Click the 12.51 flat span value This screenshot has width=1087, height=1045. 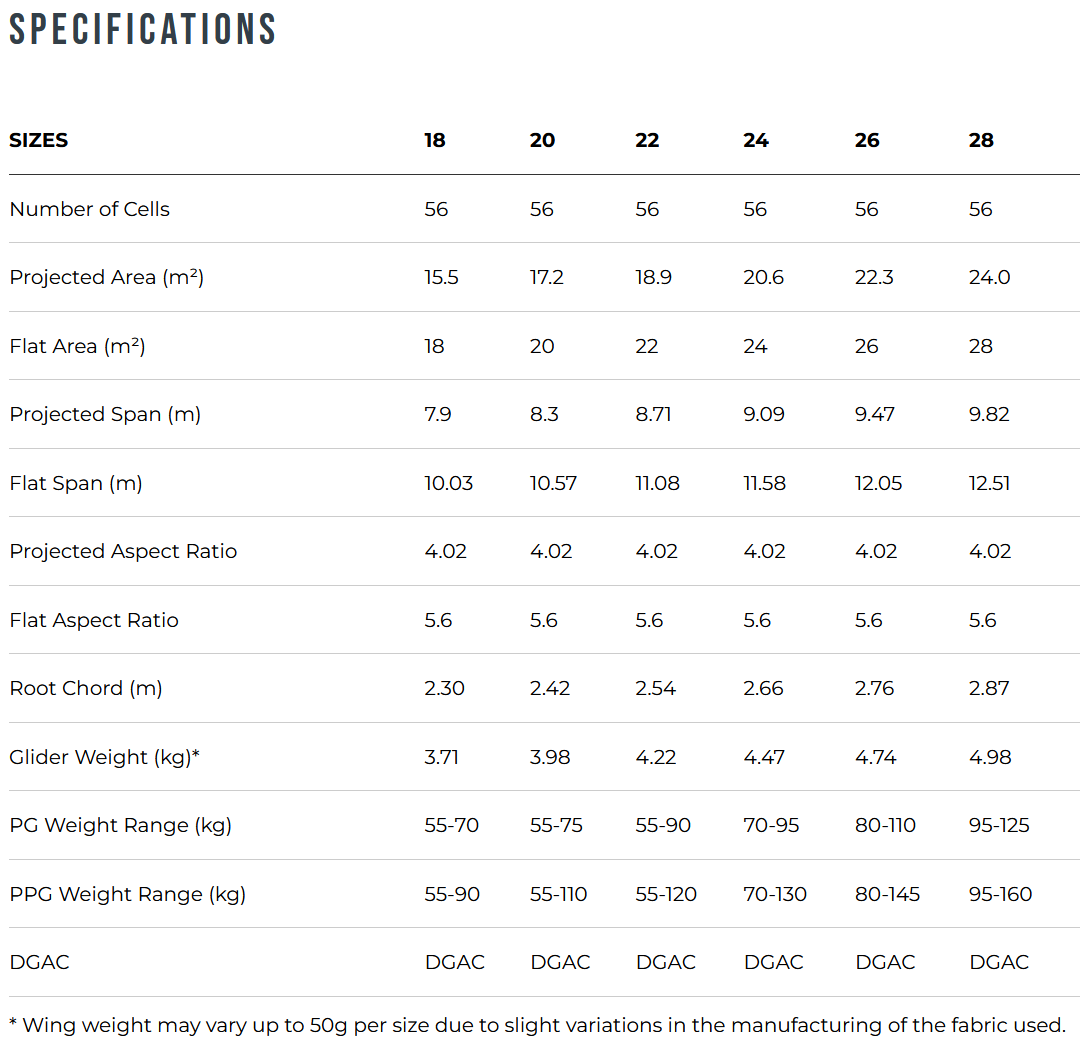pyautogui.click(x=990, y=483)
